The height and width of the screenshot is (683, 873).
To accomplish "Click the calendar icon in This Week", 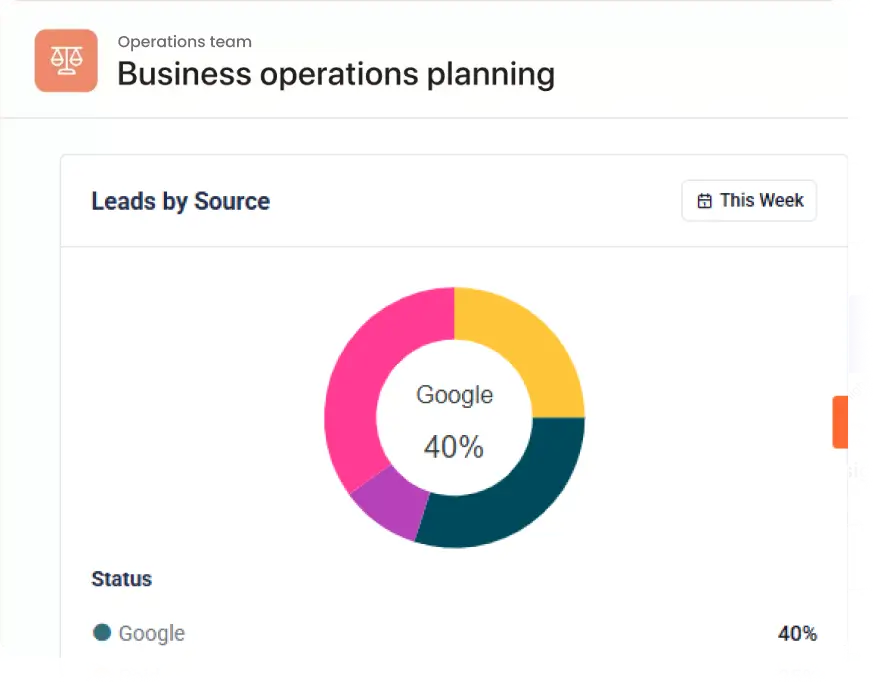I will click(x=704, y=200).
